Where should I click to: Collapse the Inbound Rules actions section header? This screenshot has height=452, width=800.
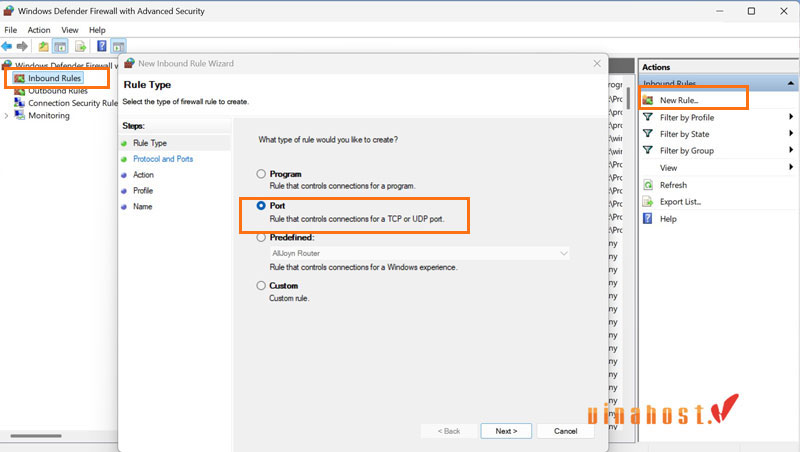[x=790, y=83]
